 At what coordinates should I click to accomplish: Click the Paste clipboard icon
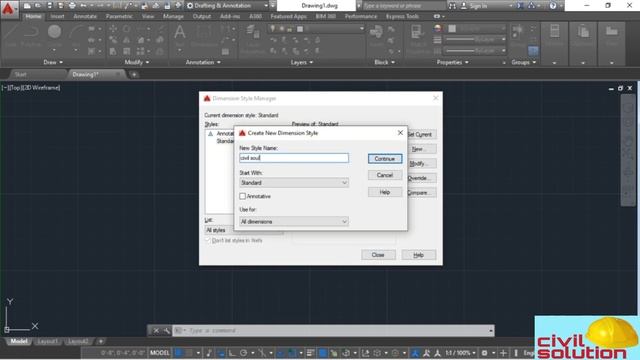point(583,31)
